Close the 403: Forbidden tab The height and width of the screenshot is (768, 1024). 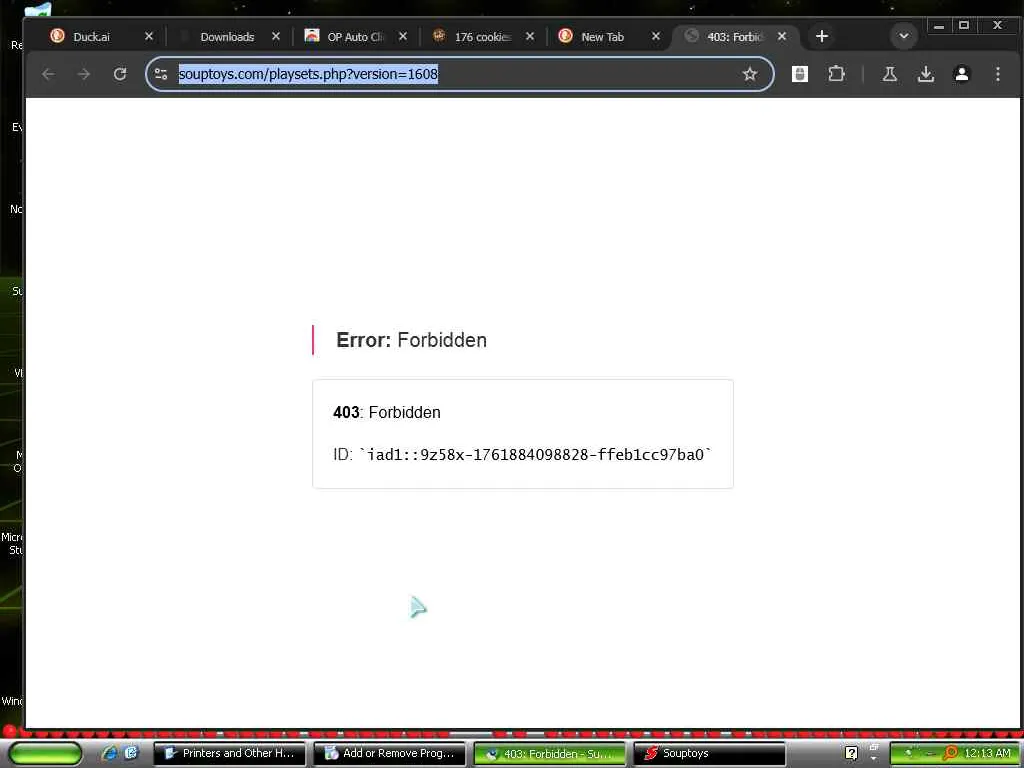[782, 37]
